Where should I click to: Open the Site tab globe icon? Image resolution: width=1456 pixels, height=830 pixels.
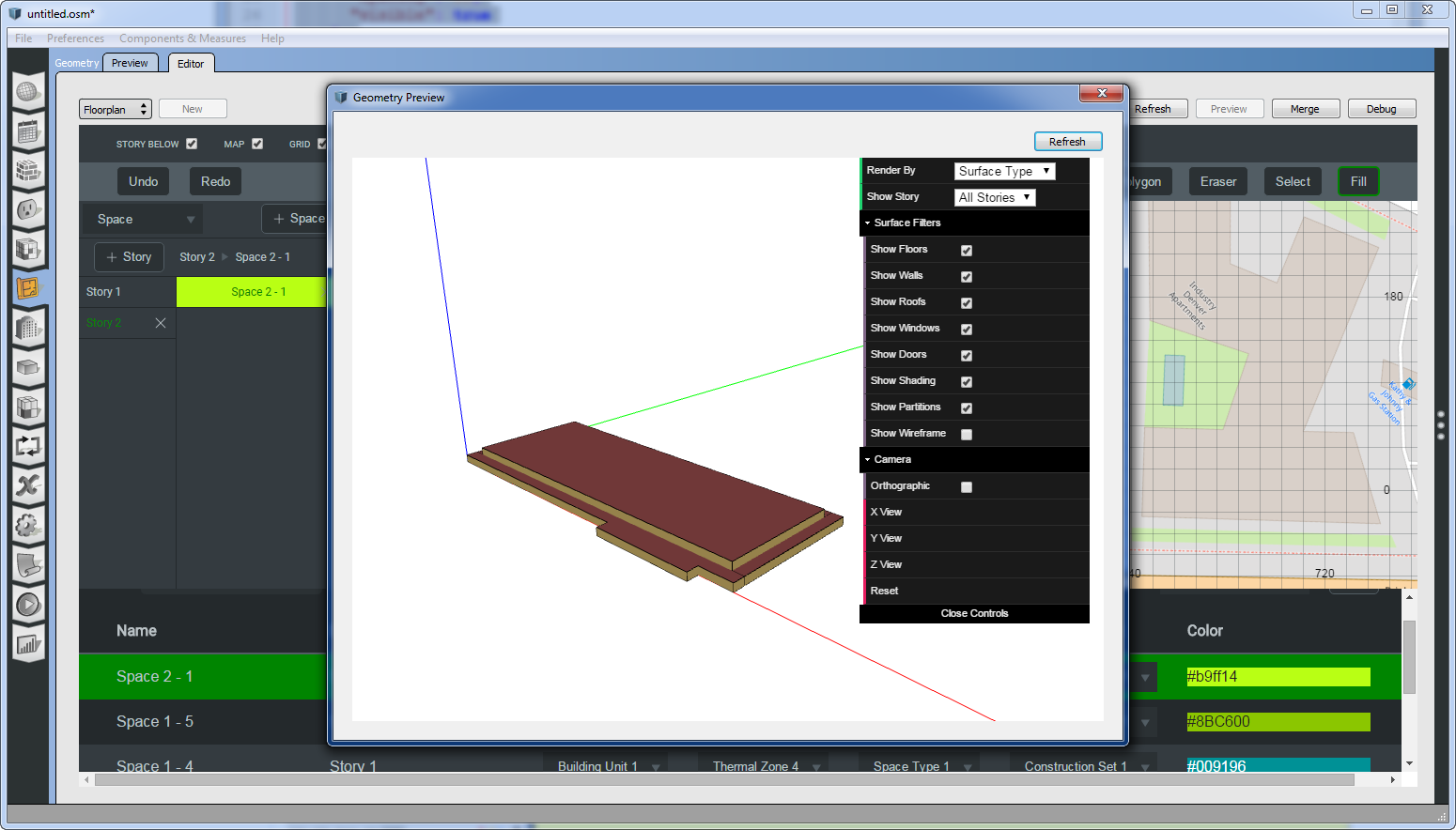tap(28, 91)
